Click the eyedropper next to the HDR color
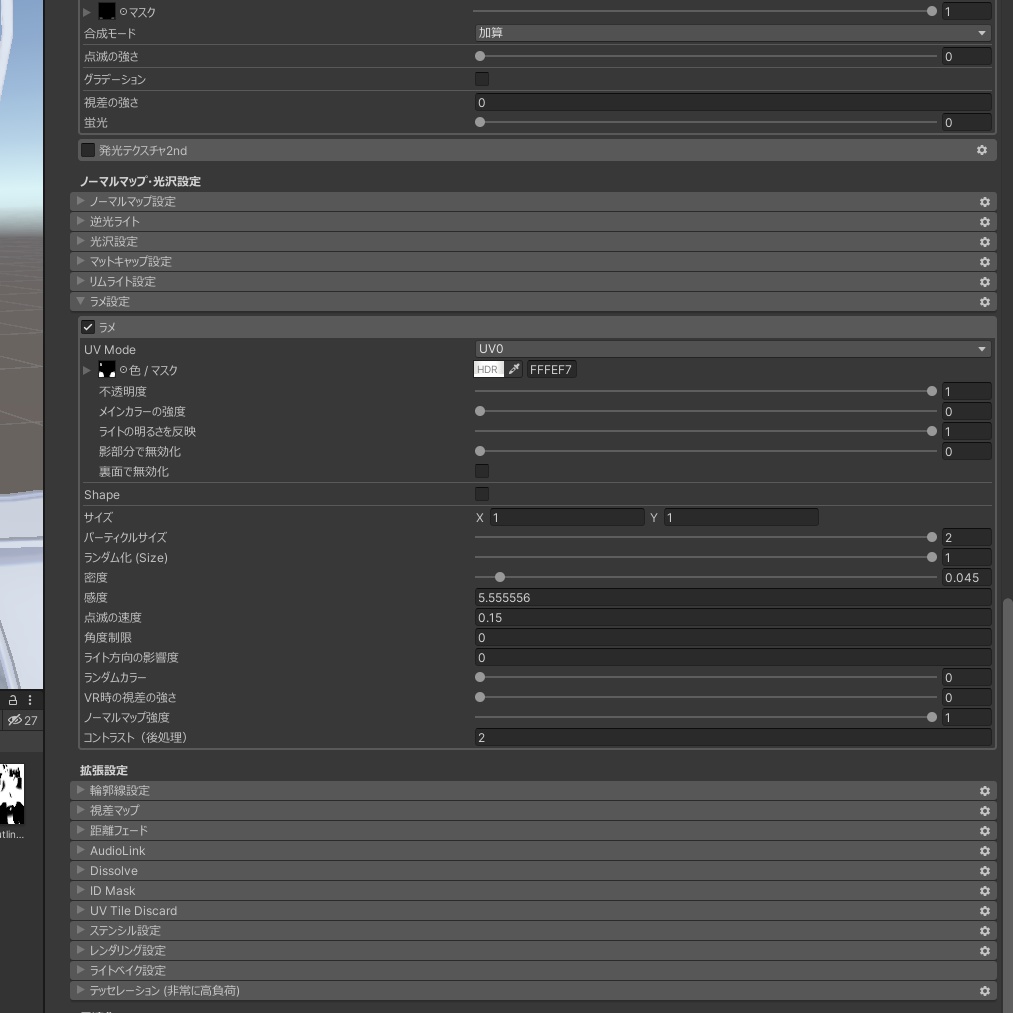This screenshot has height=1013, width=1013. click(513, 369)
